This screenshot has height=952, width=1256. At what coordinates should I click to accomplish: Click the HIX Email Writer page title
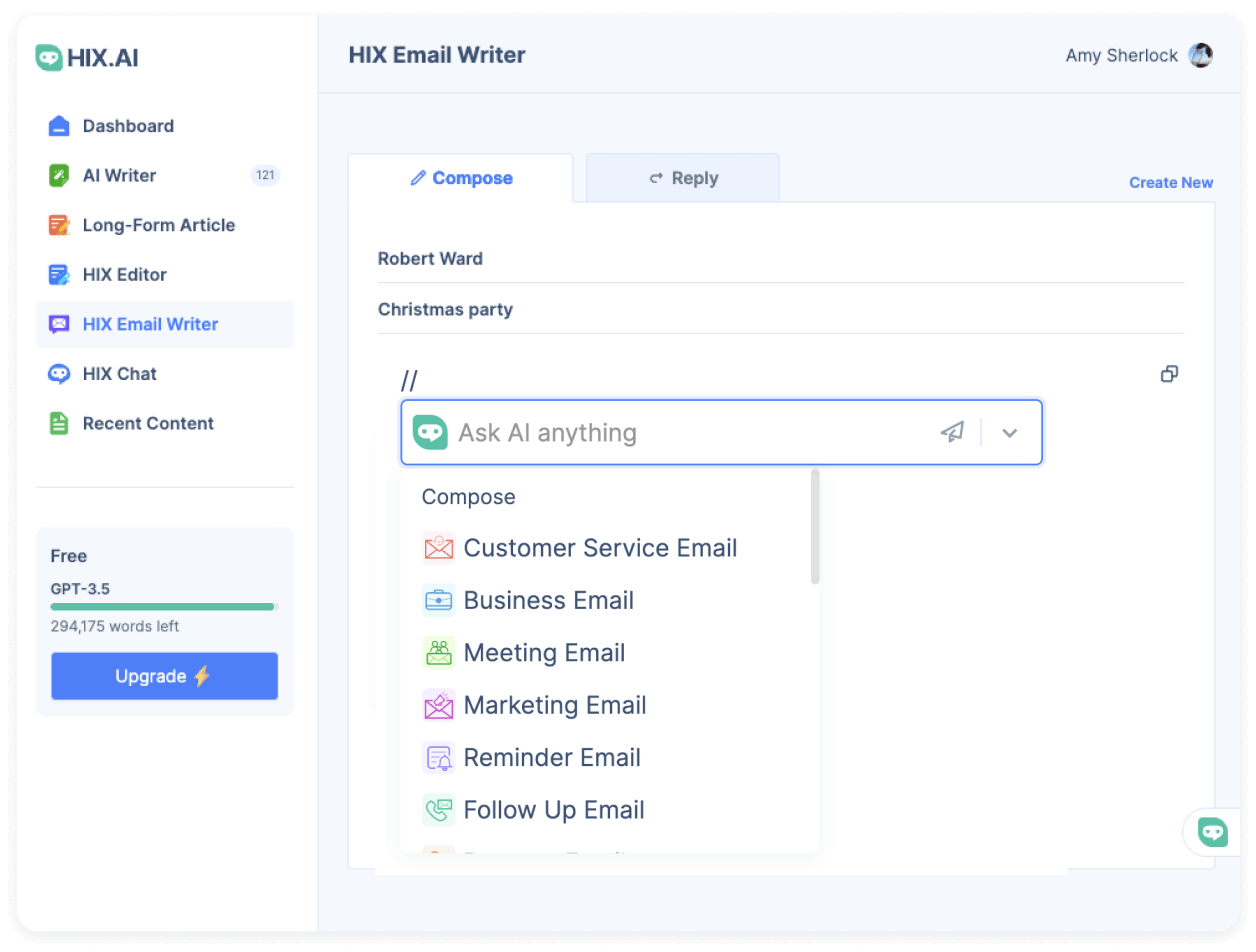(x=437, y=56)
